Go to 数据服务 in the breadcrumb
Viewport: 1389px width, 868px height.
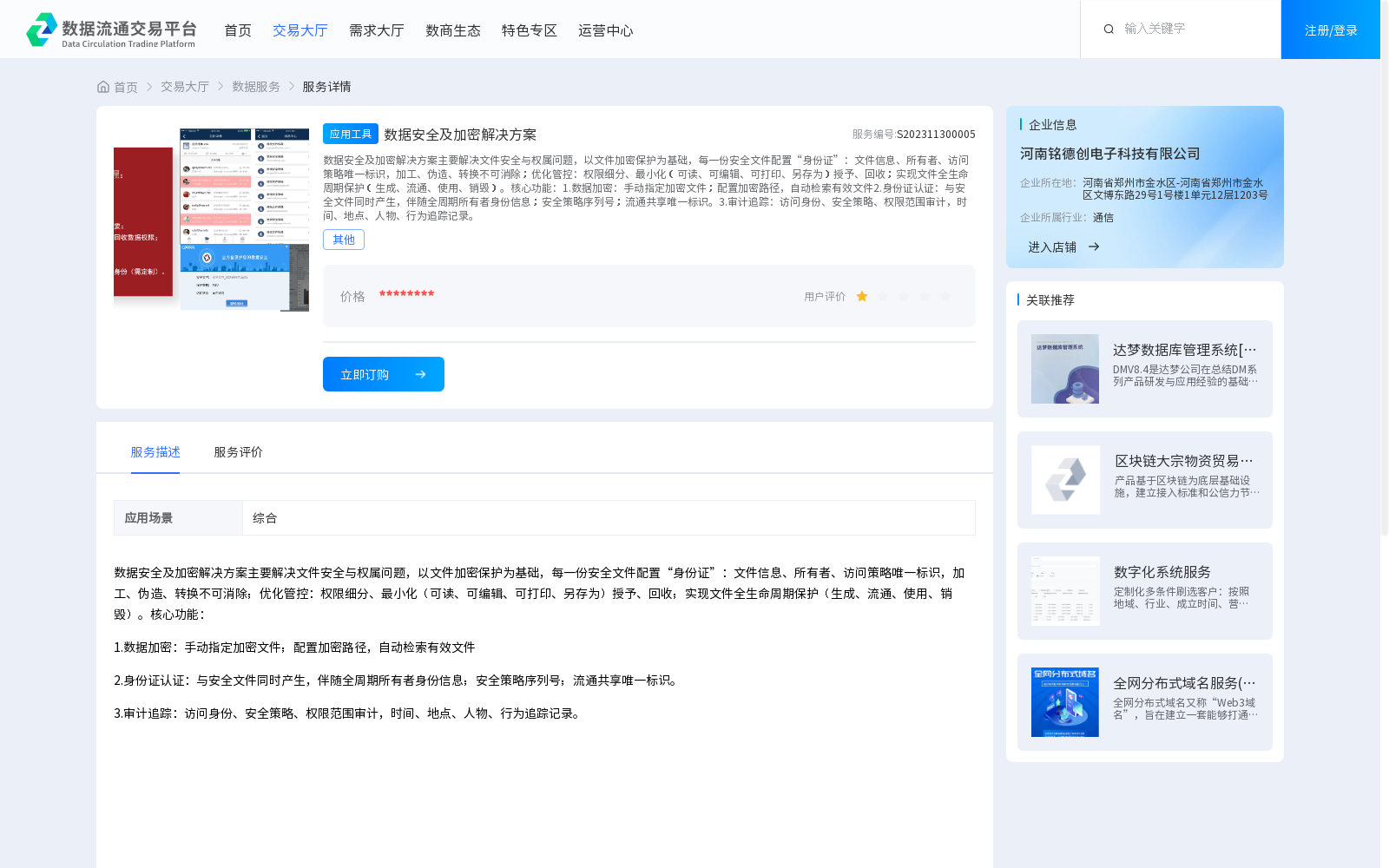click(x=256, y=87)
